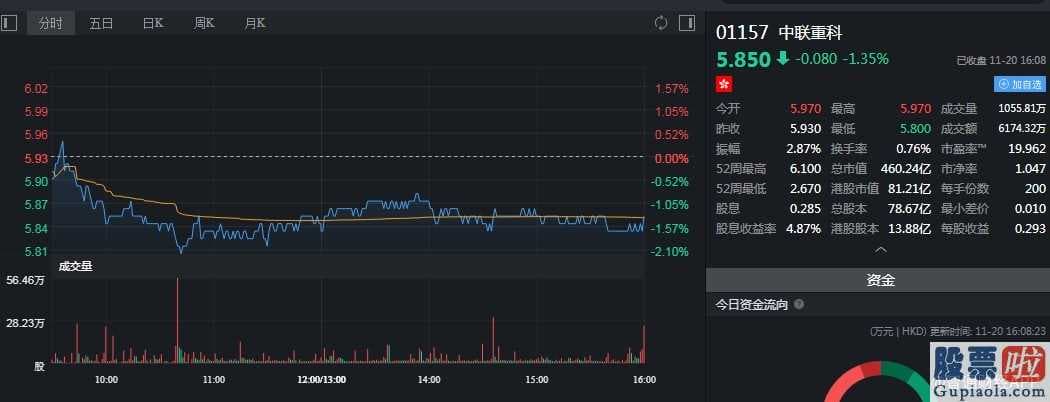Click the 成交额 value 6174.32万

tap(1022, 129)
